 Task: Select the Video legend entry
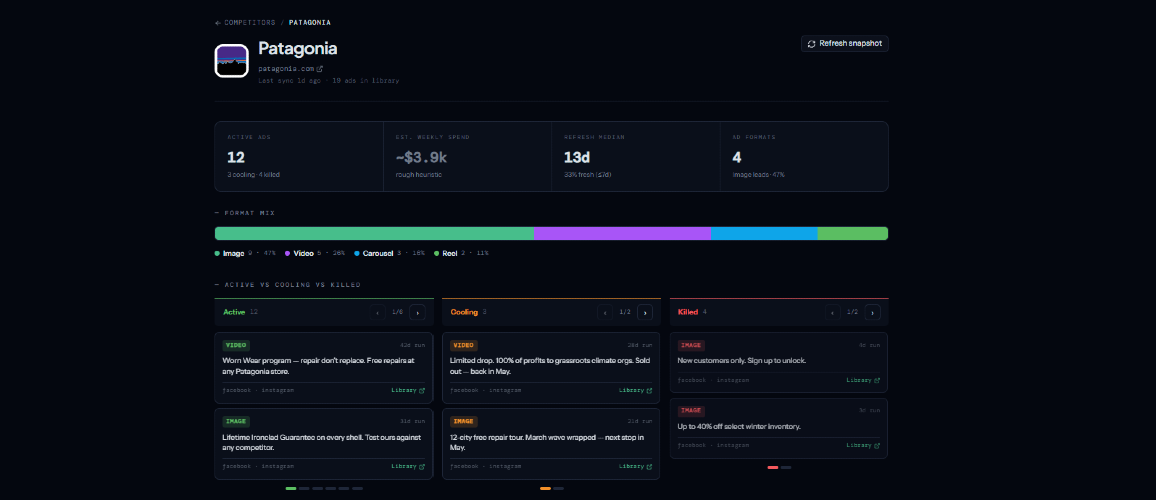(x=315, y=253)
